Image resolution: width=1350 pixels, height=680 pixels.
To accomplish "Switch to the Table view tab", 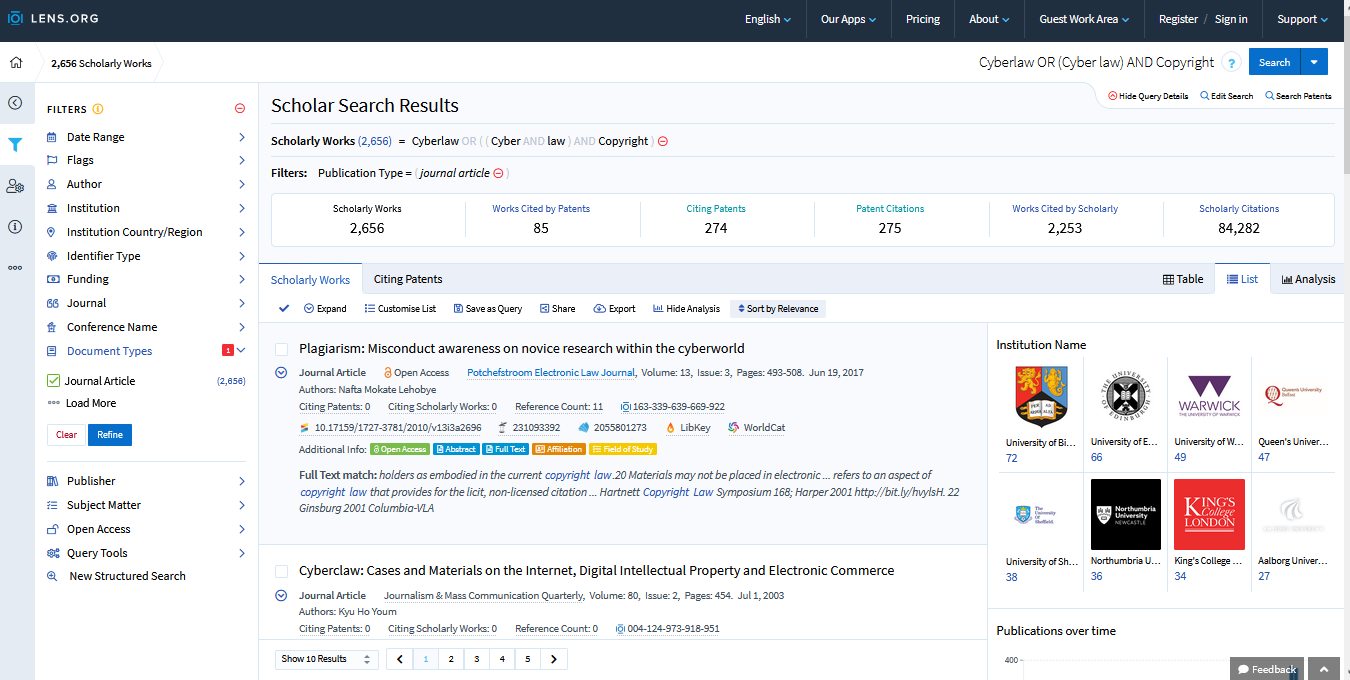I will 1183,279.
